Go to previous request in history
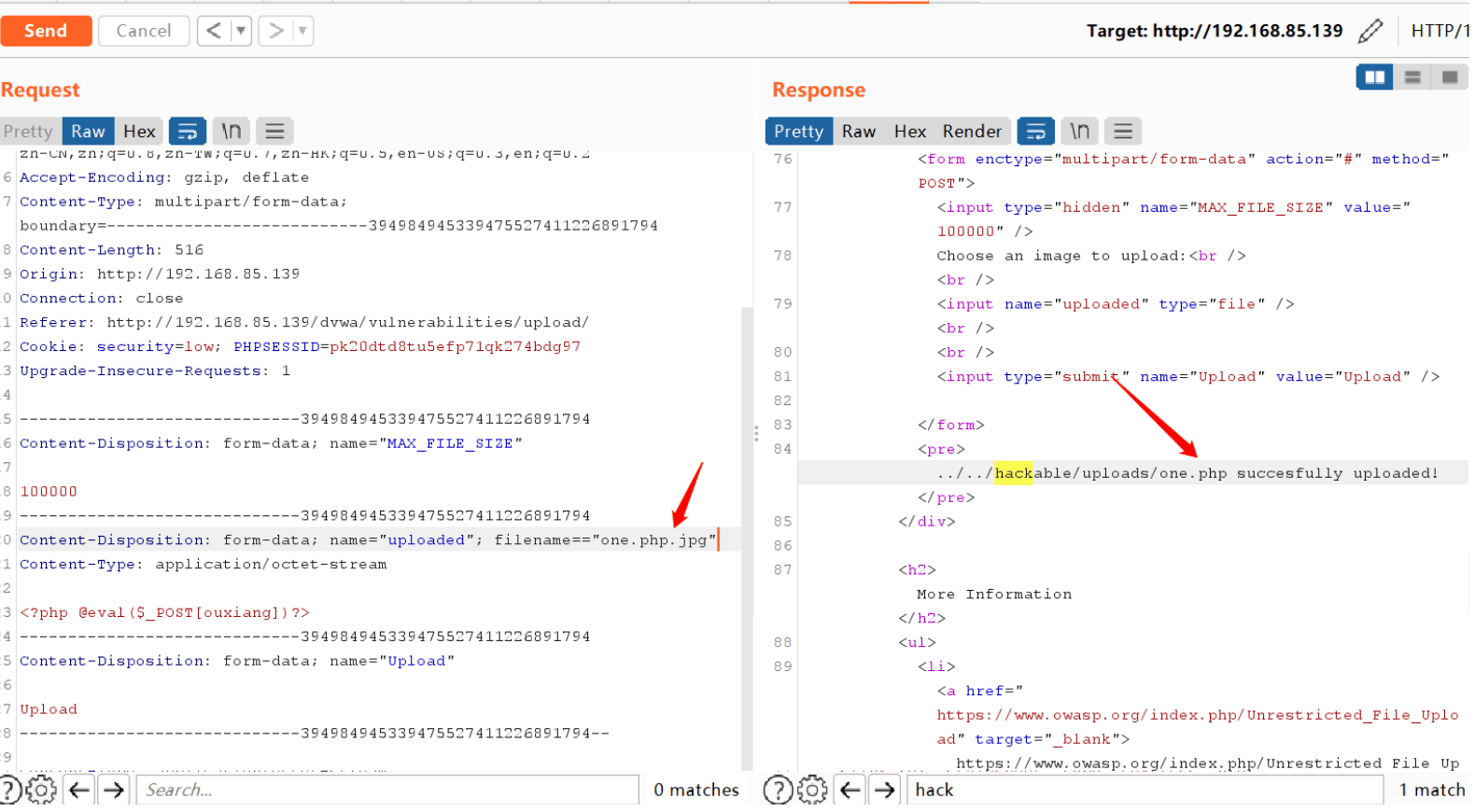The width and height of the screenshot is (1475, 812). click(214, 31)
